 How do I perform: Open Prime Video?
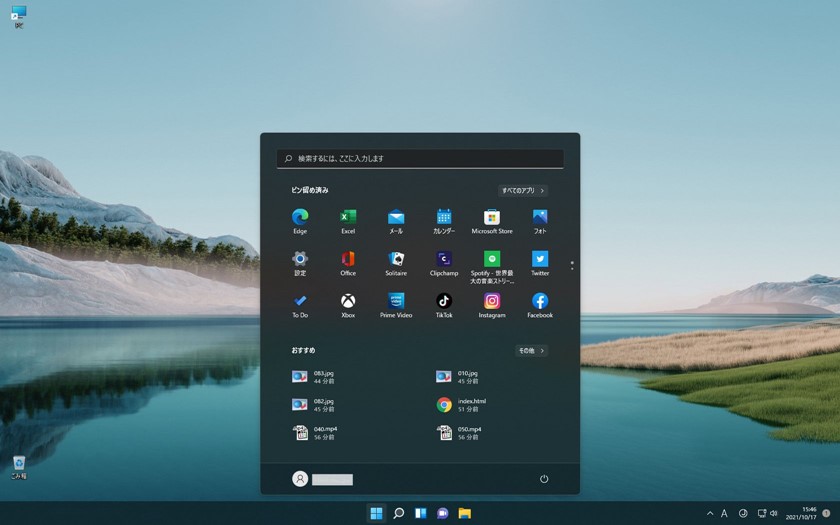[x=396, y=305]
